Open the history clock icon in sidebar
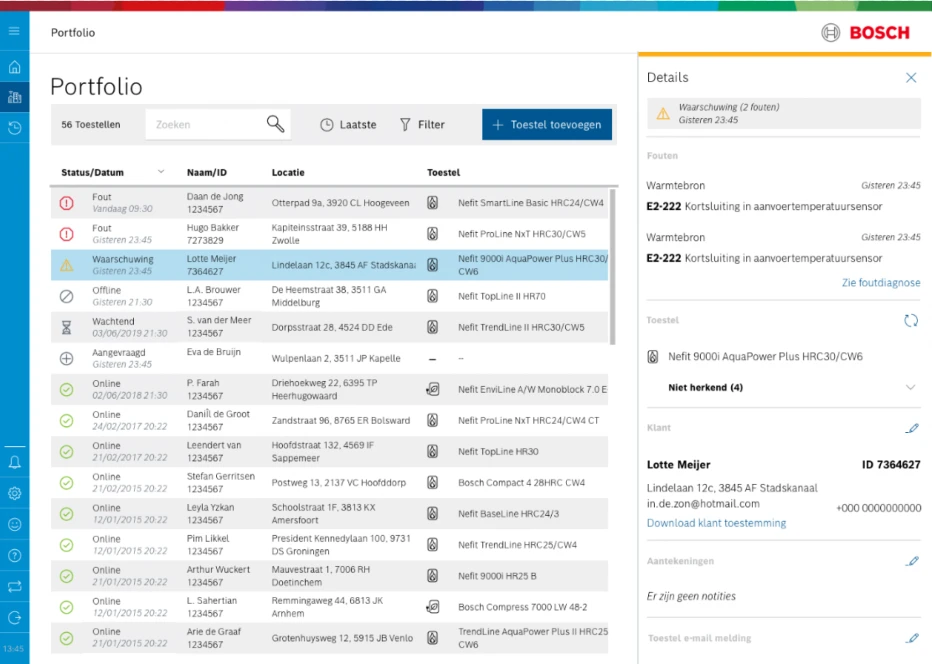This screenshot has height=664, width=932. 14,128
